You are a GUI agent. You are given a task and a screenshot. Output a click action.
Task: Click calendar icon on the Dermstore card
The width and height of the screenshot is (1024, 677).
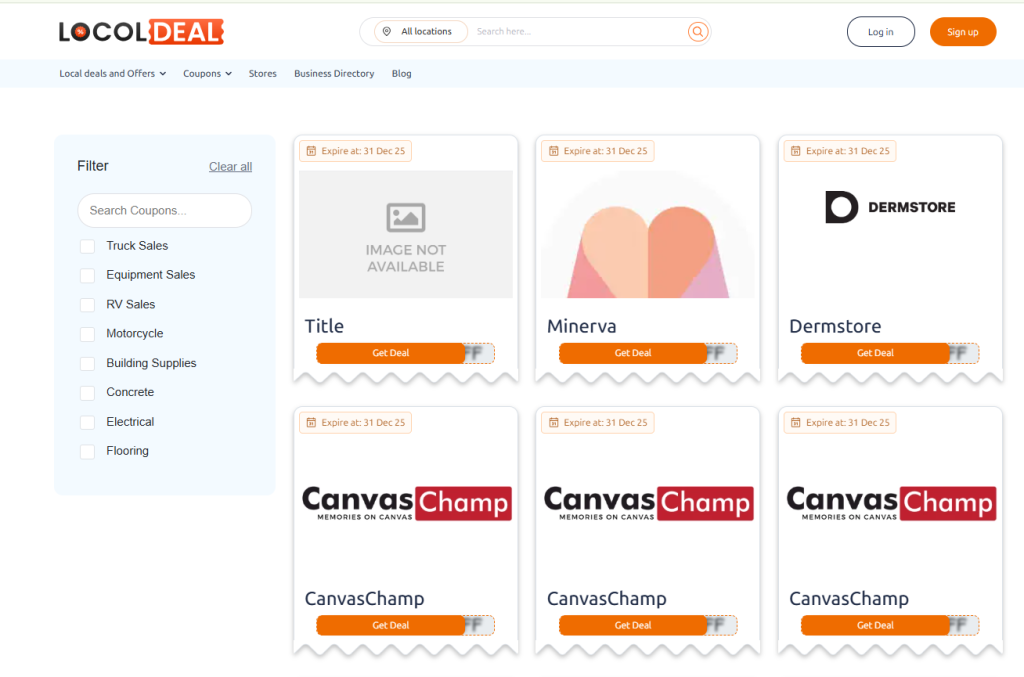[795, 151]
